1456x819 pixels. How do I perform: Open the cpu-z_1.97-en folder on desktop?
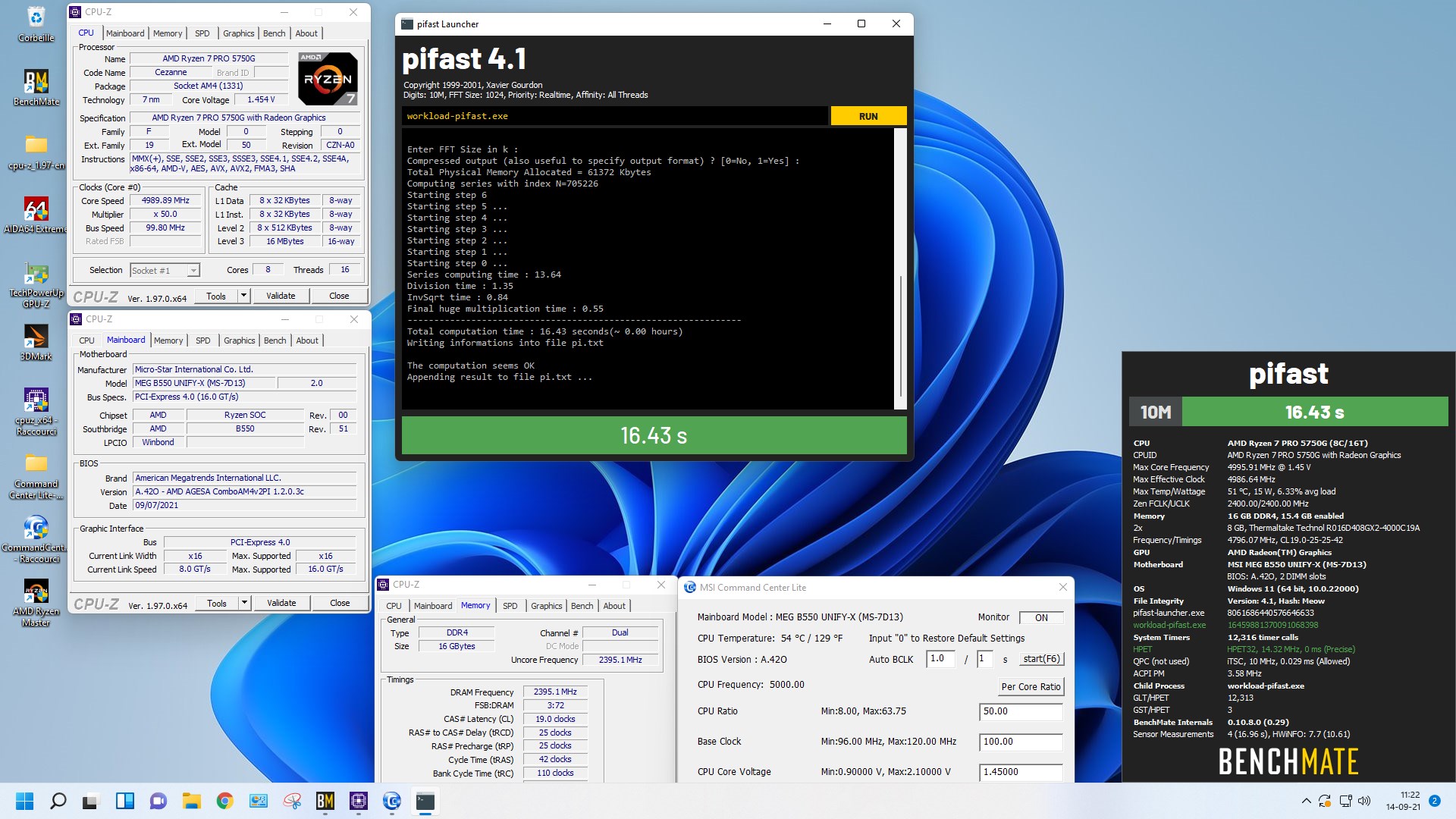pos(36,151)
